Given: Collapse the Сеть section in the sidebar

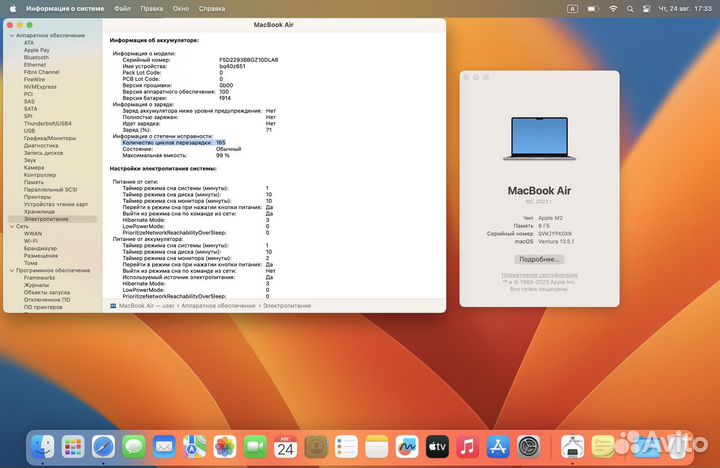Looking at the screenshot, I should pyautogui.click(x=12, y=226).
